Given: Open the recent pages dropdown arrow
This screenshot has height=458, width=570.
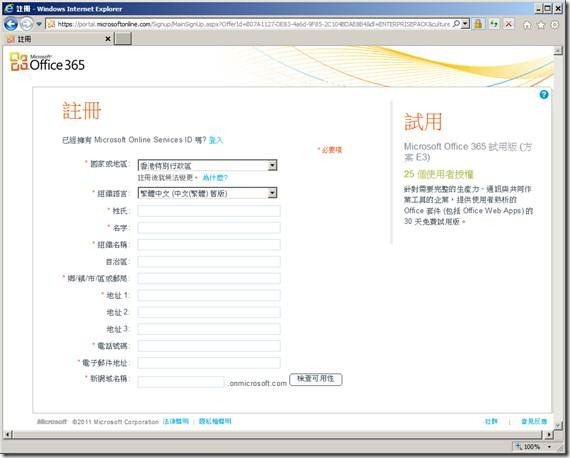Looking at the screenshot, I should coord(39,24).
